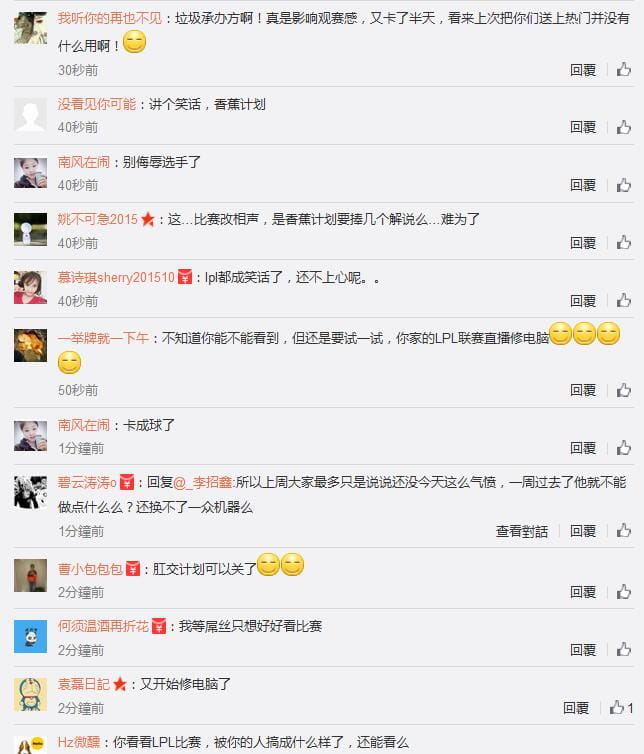Viewport: 644px width, 754px height.
Task: Like 南风在闹's comment 别侮辱选手了
Action: (624, 185)
